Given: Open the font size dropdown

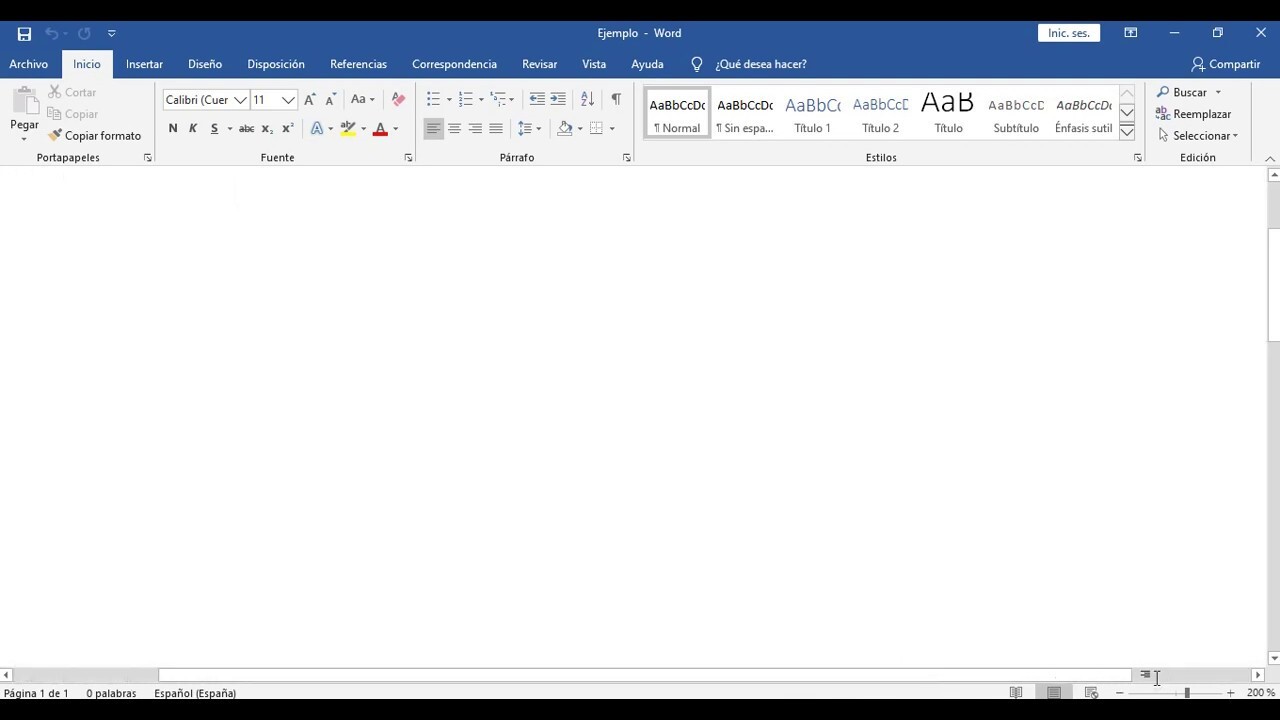Looking at the screenshot, I should pos(288,100).
